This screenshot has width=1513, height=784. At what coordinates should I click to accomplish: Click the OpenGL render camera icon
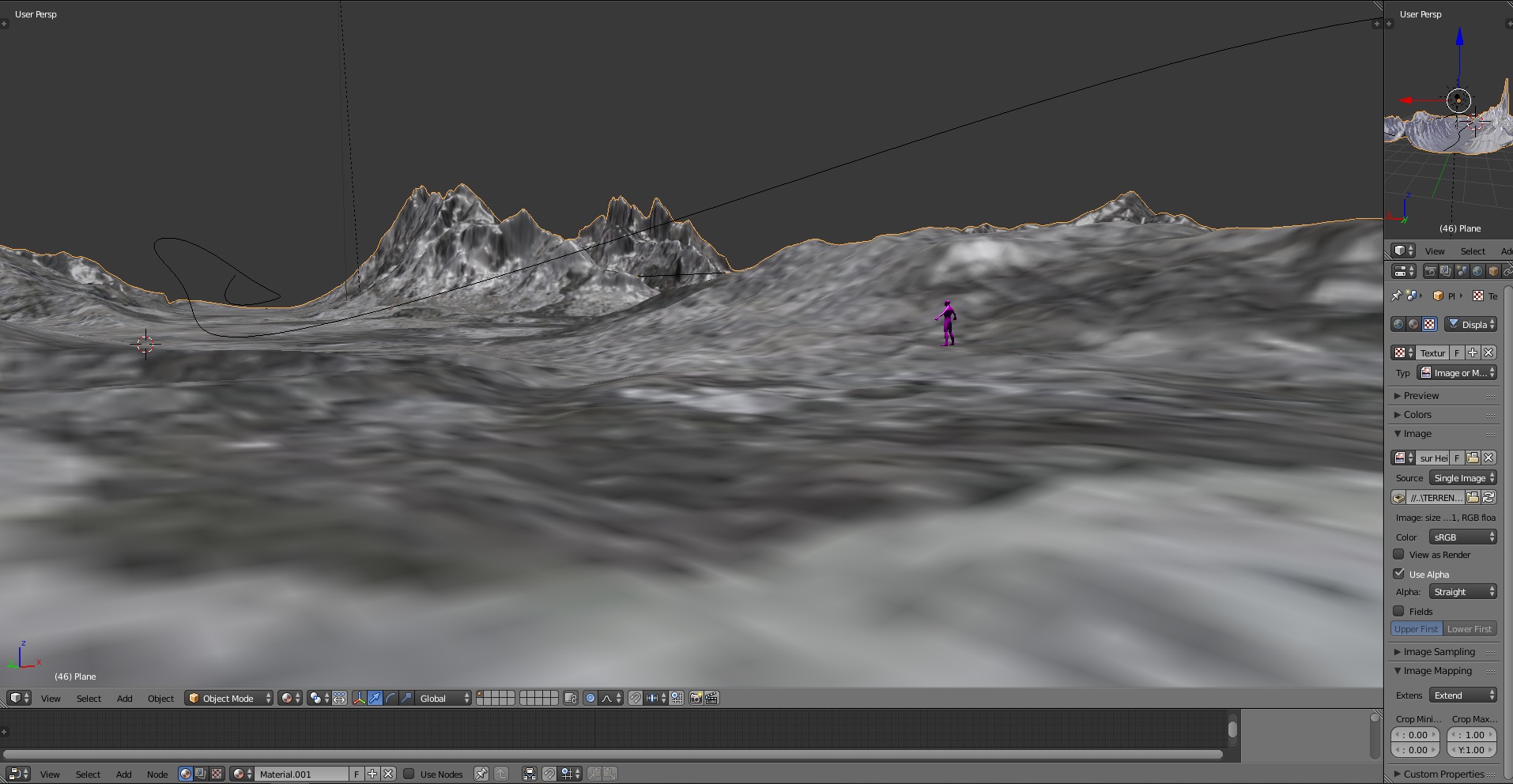(x=696, y=698)
